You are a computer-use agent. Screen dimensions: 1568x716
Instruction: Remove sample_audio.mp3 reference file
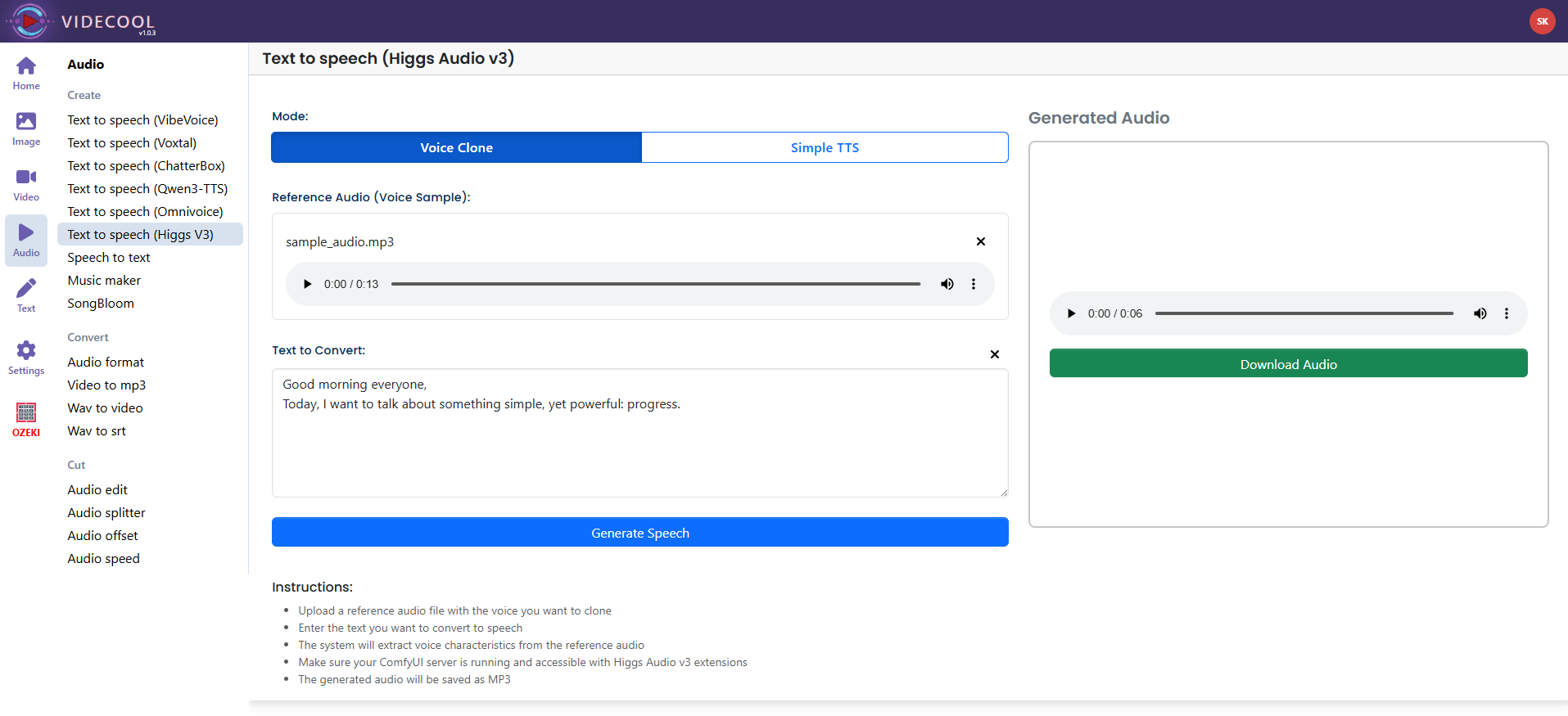click(x=981, y=241)
